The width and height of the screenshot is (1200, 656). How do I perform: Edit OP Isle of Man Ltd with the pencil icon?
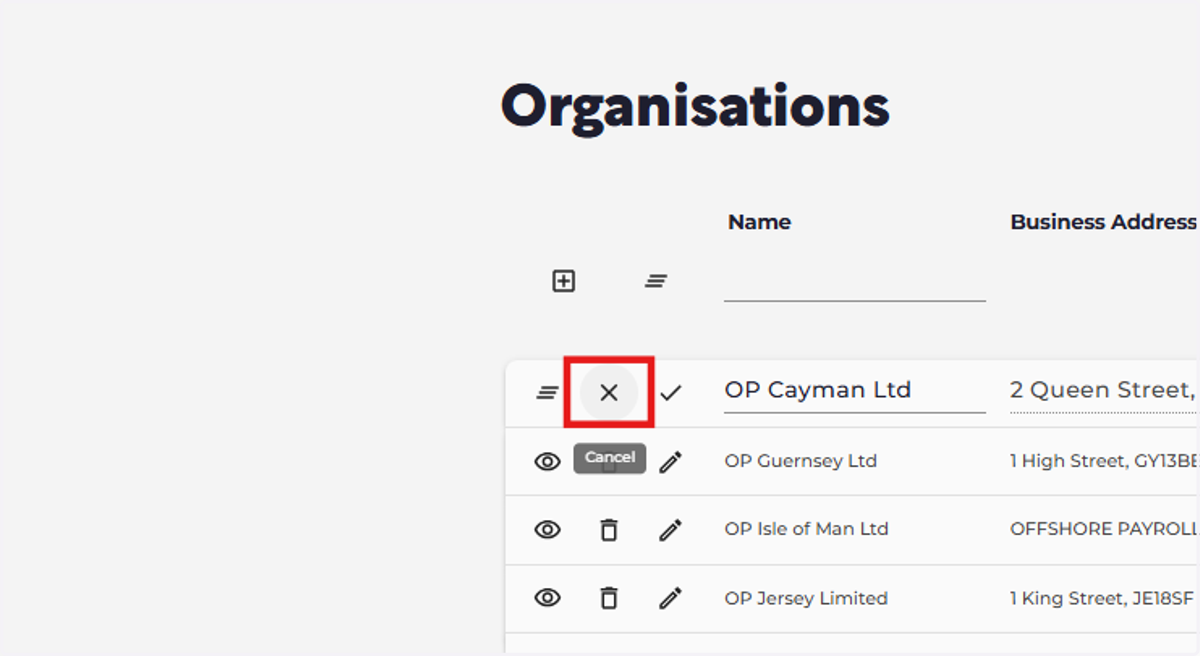(671, 529)
